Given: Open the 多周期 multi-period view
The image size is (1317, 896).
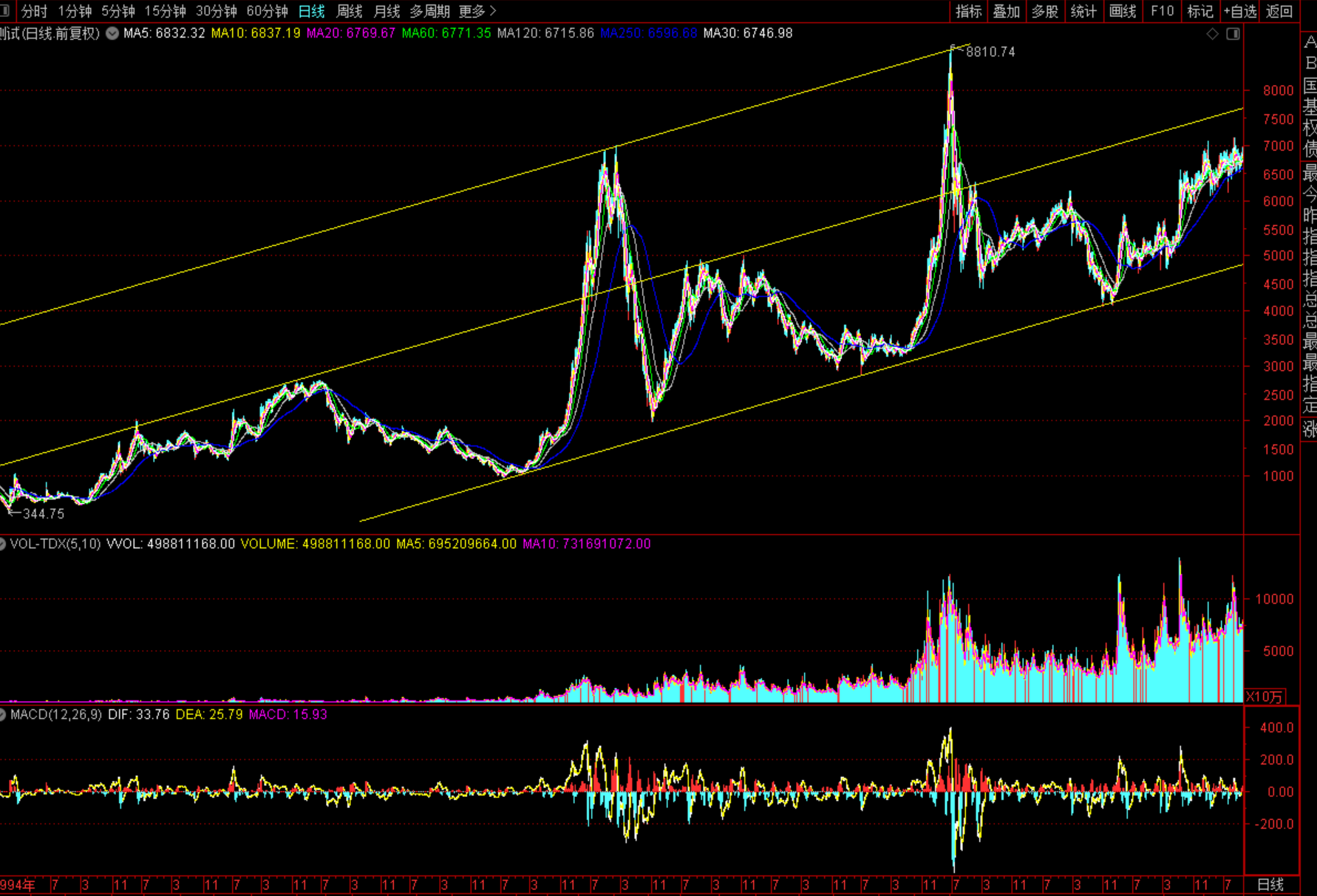Looking at the screenshot, I should 430,11.
